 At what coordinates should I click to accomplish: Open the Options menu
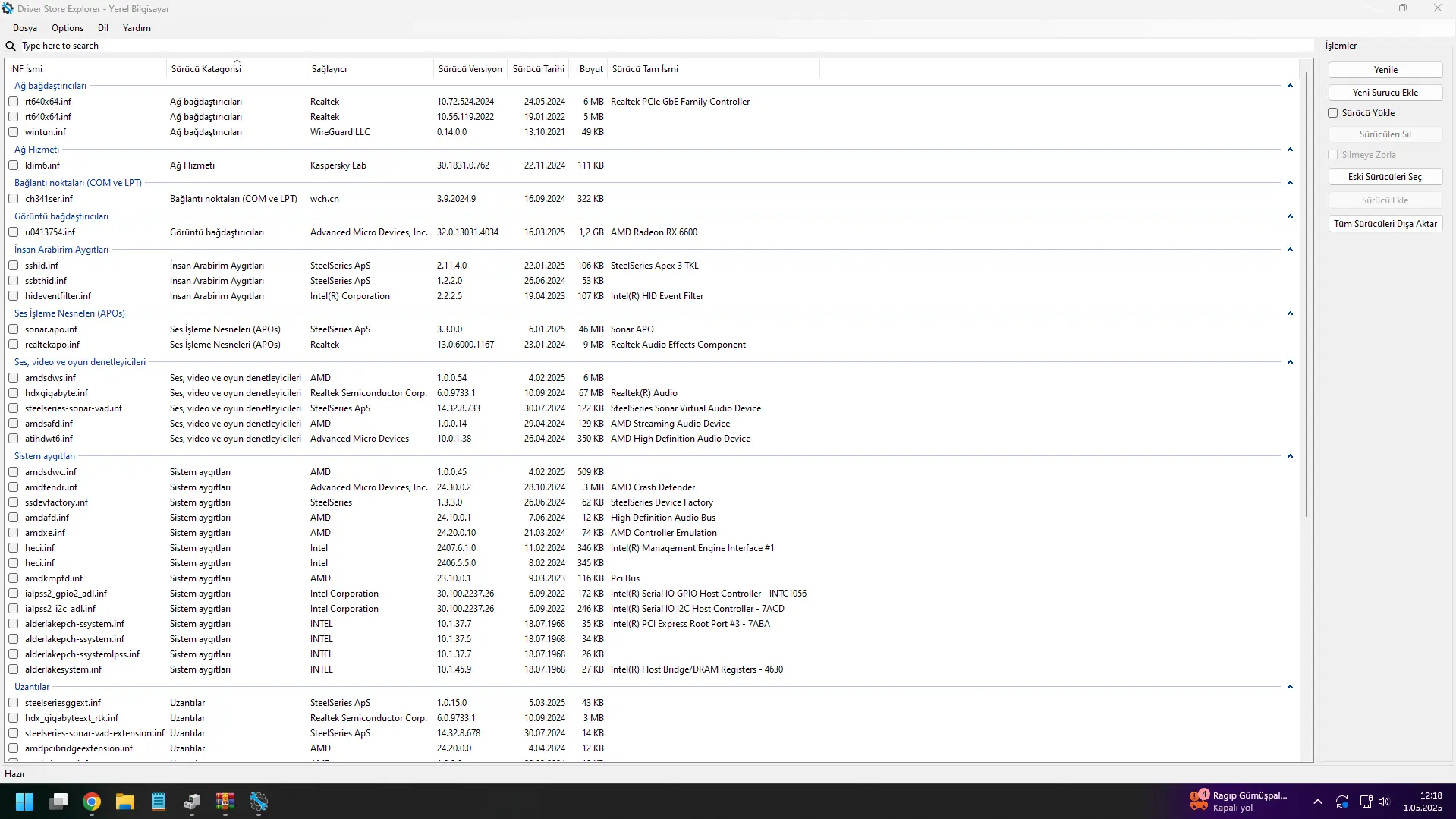tap(68, 28)
